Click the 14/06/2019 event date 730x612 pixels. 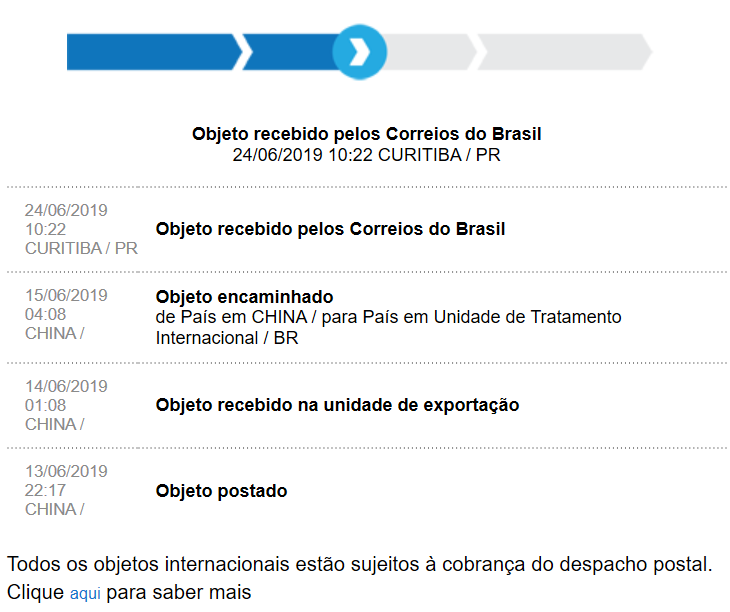coord(66,386)
